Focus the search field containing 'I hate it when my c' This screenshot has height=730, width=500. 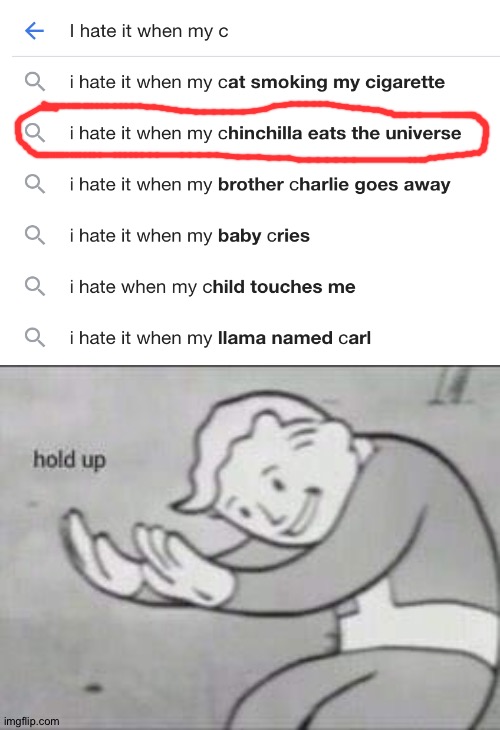(279, 31)
